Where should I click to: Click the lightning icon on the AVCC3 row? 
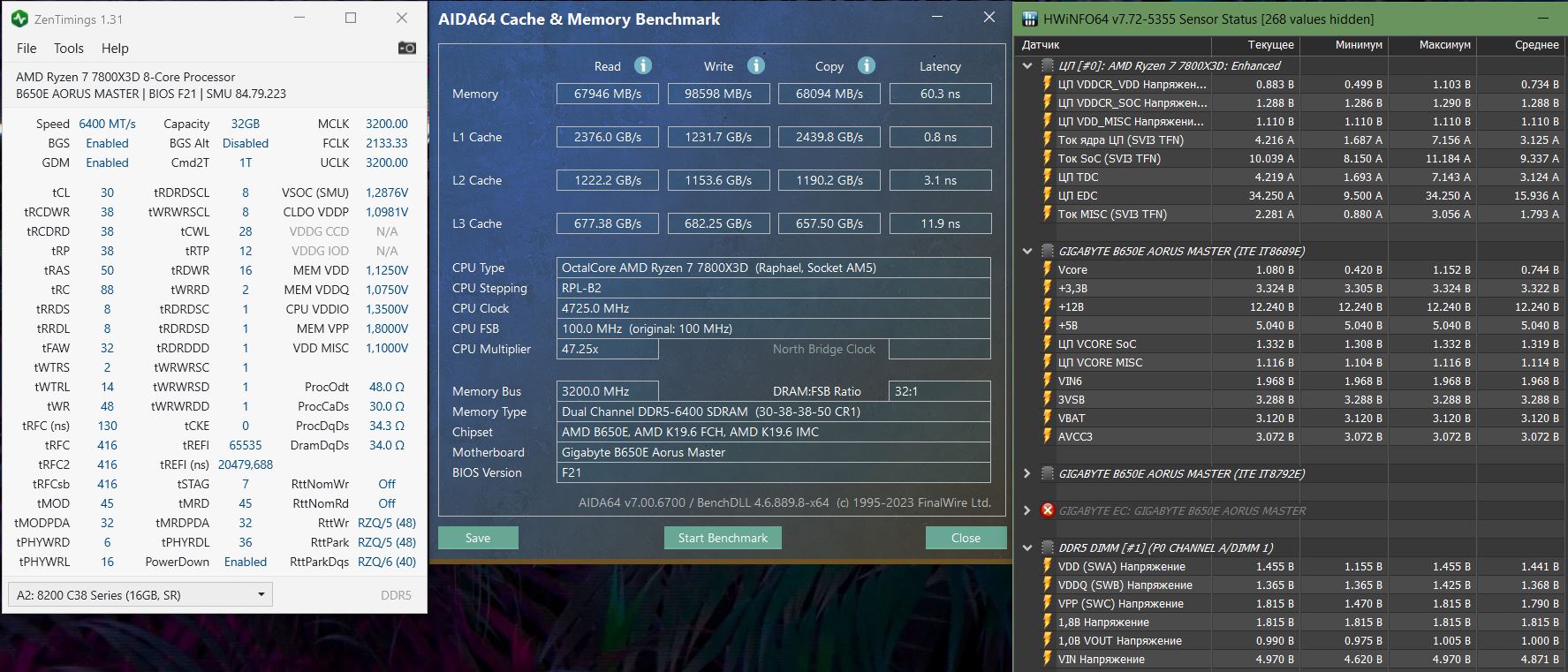[x=1048, y=436]
